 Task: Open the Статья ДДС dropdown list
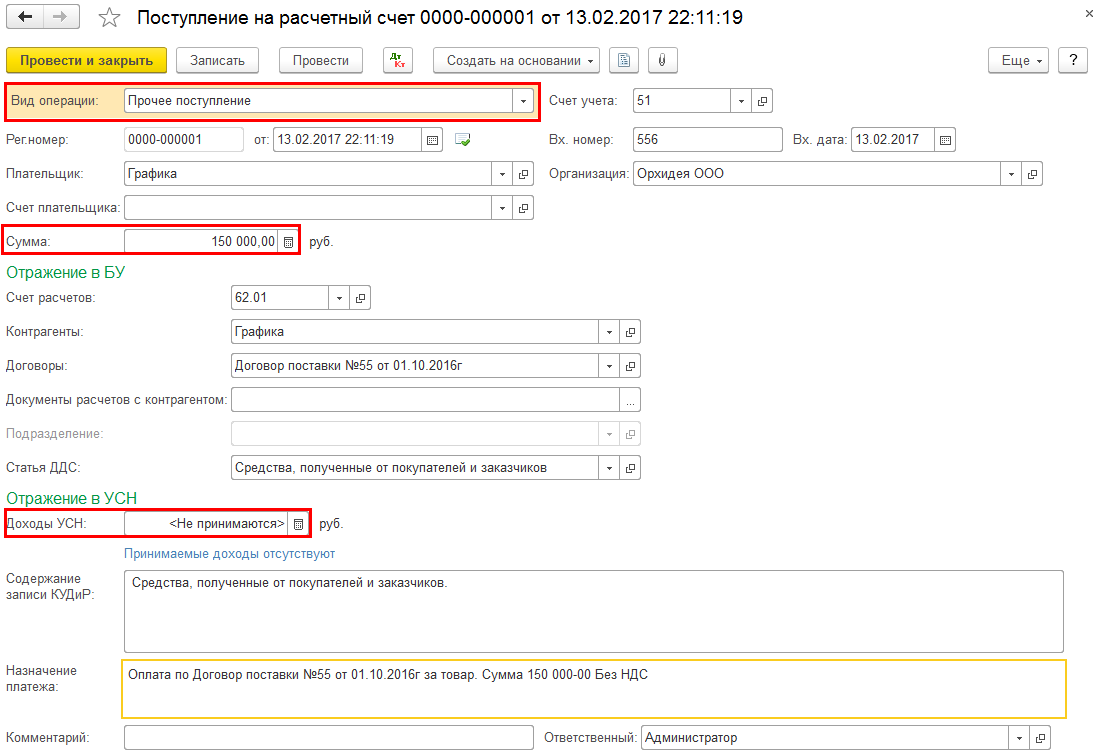pyautogui.click(x=609, y=468)
